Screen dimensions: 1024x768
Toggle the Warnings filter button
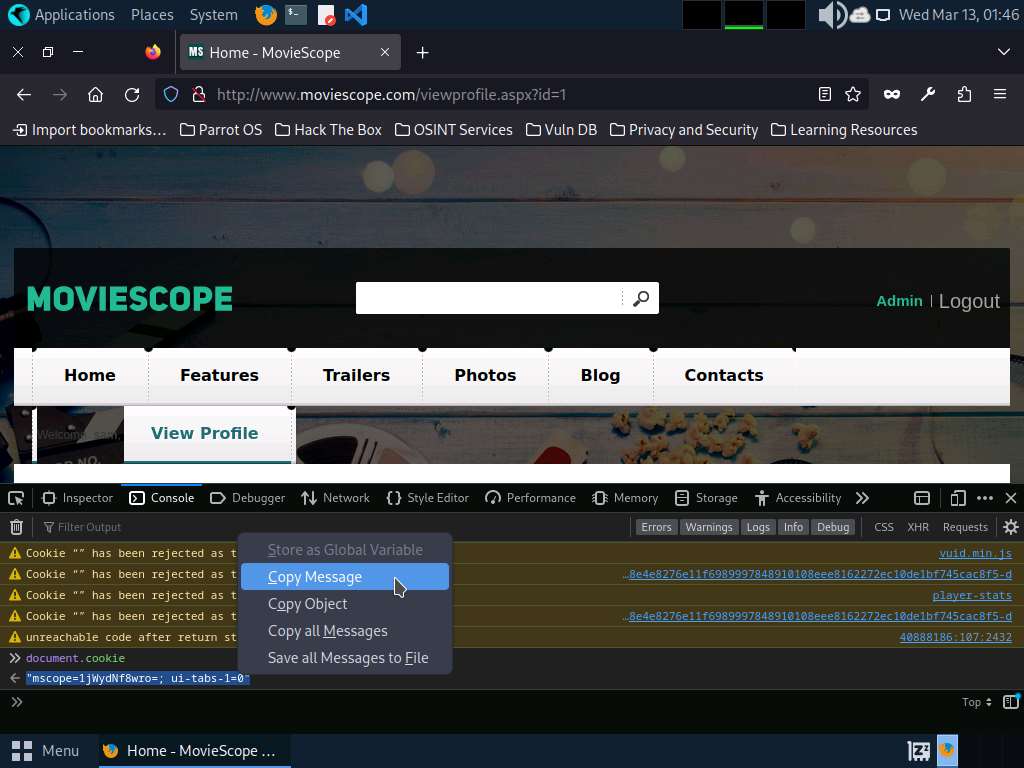point(708,527)
